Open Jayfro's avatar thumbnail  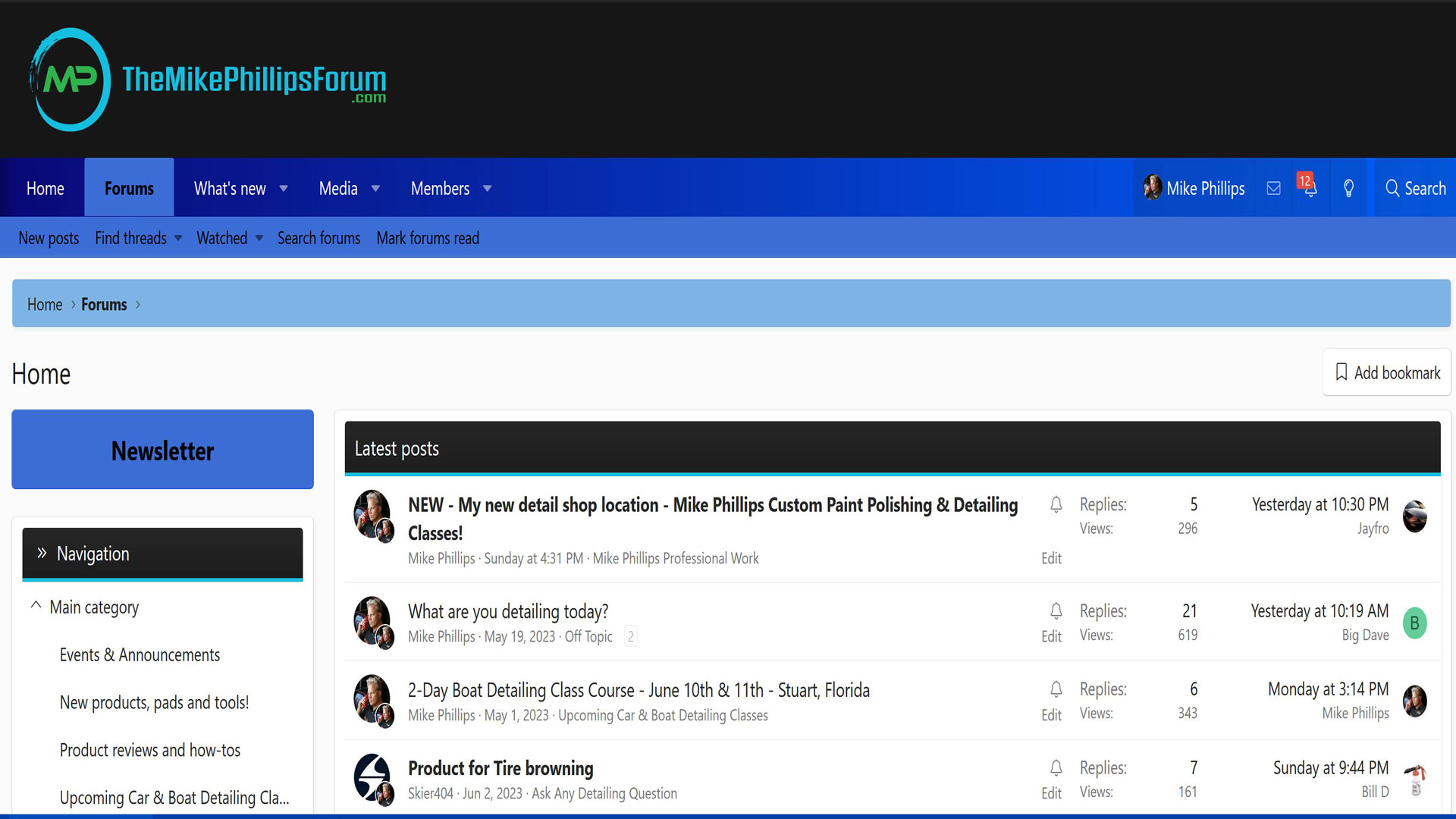(1414, 516)
